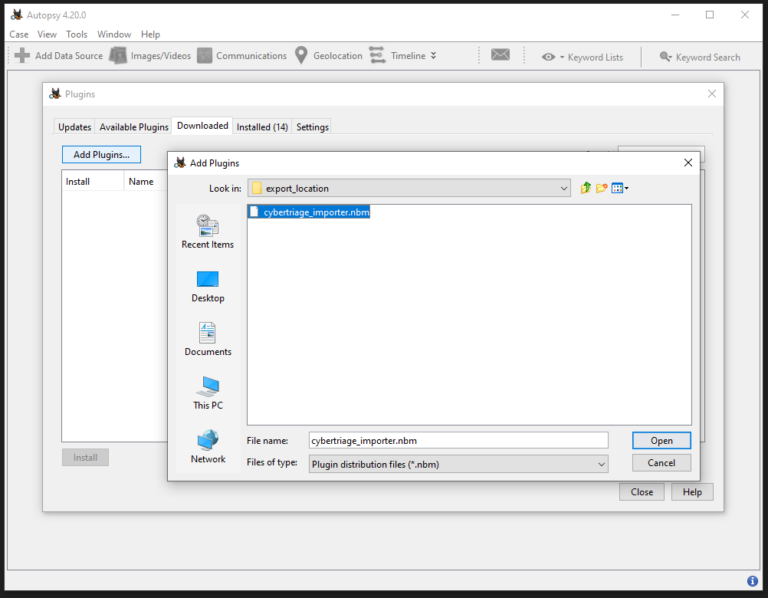Open the Images/Videos viewer
Image resolution: width=768 pixels, height=598 pixels.
tap(150, 56)
